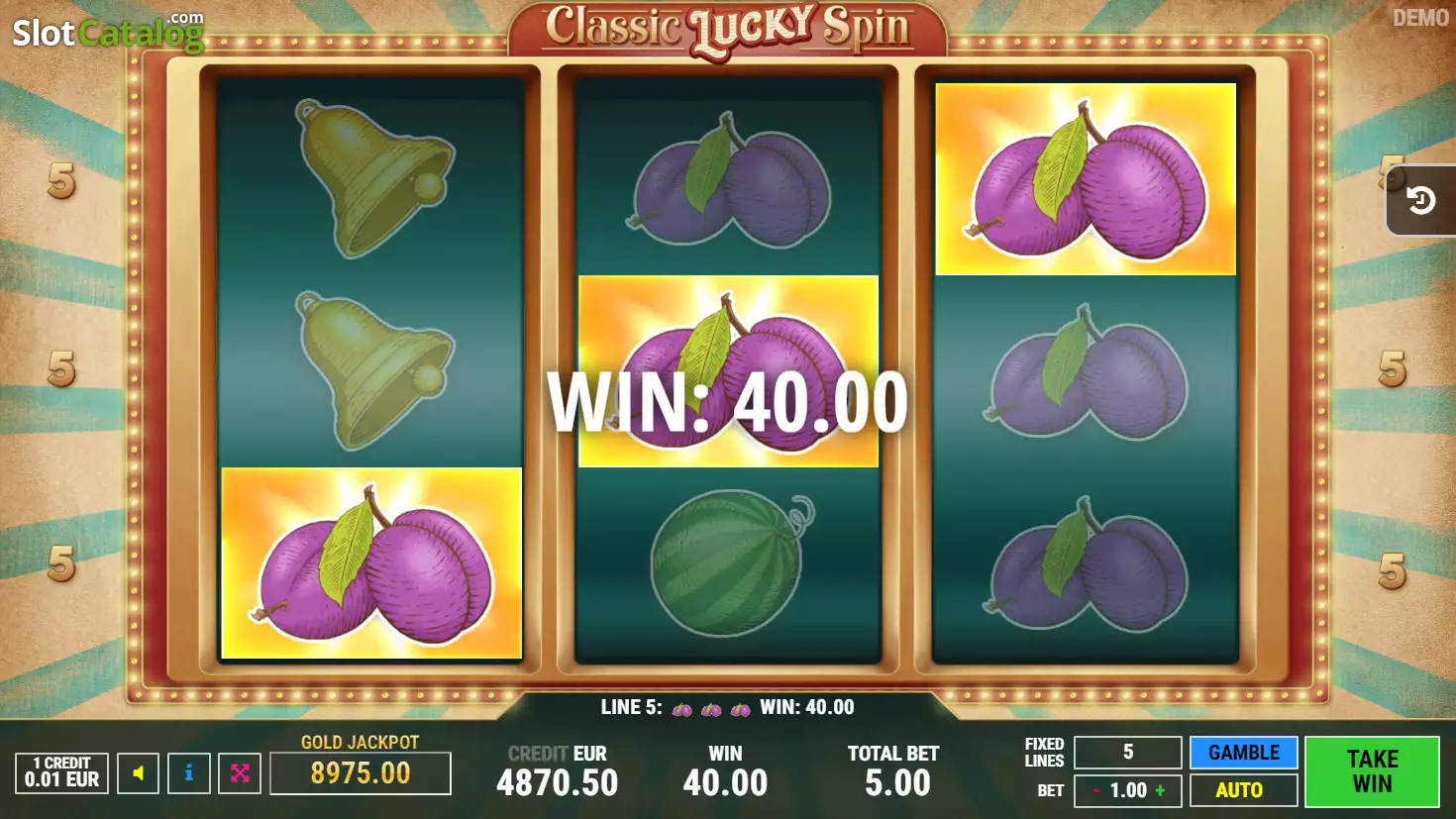
Task: Click the highlighted plum on the left reel
Action: pos(371,563)
